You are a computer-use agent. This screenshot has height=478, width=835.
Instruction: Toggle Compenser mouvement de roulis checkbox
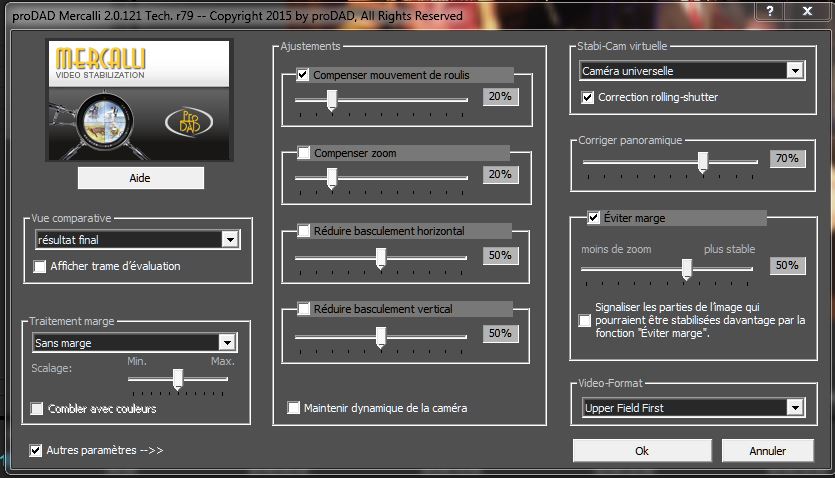tap(302, 75)
